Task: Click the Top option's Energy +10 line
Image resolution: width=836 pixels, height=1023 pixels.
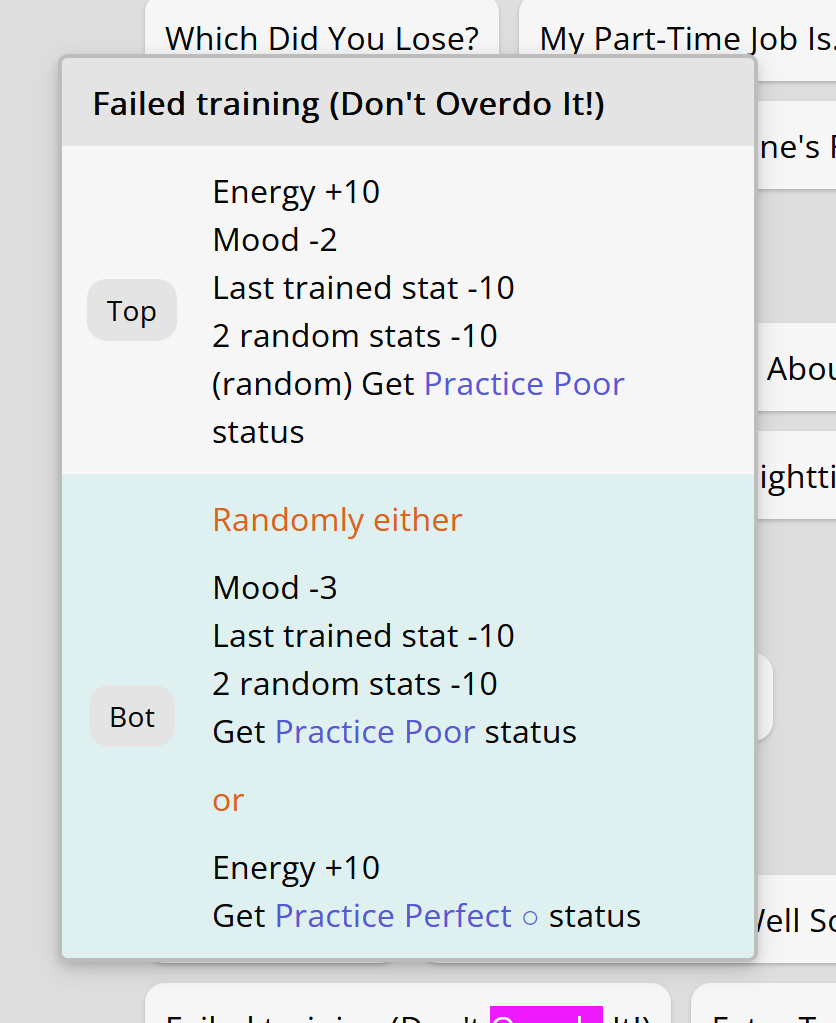Action: [x=296, y=192]
